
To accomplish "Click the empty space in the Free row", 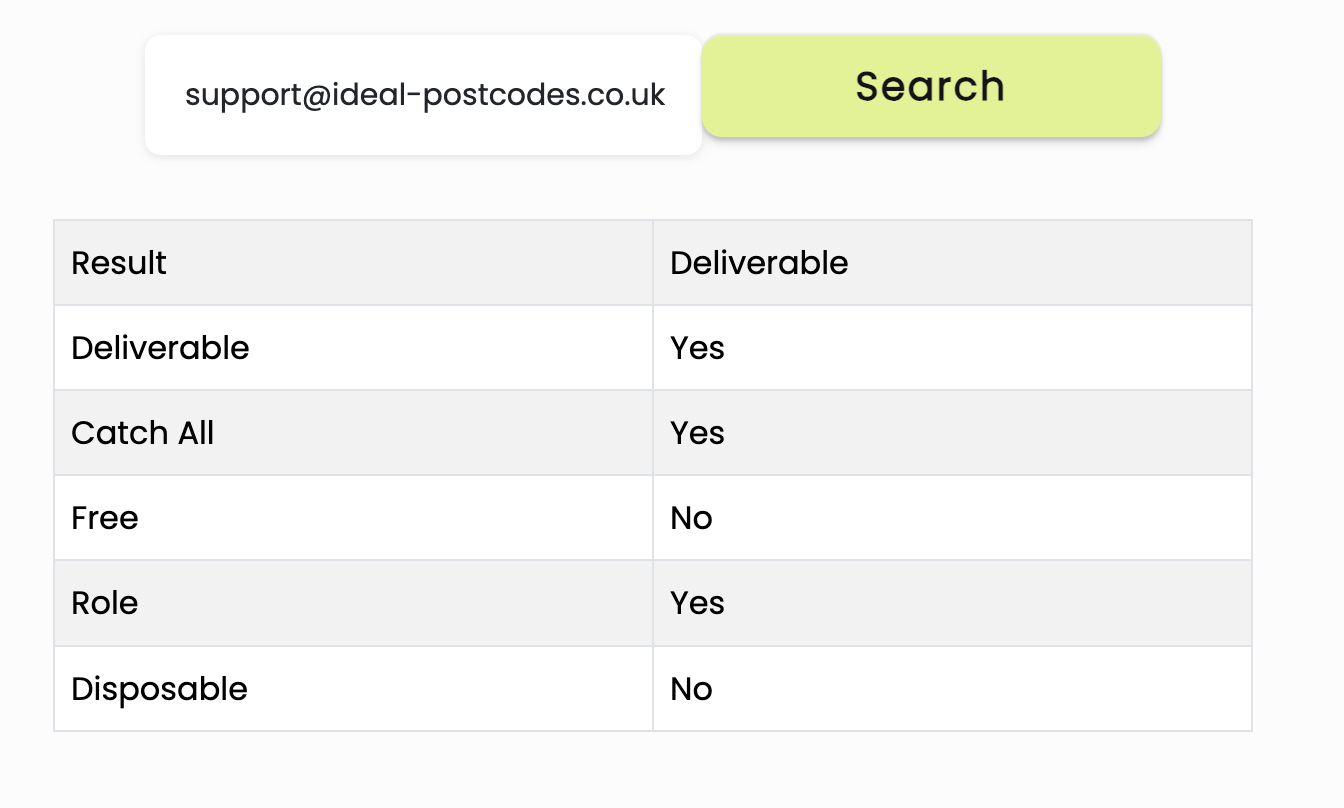I will pos(980,518).
